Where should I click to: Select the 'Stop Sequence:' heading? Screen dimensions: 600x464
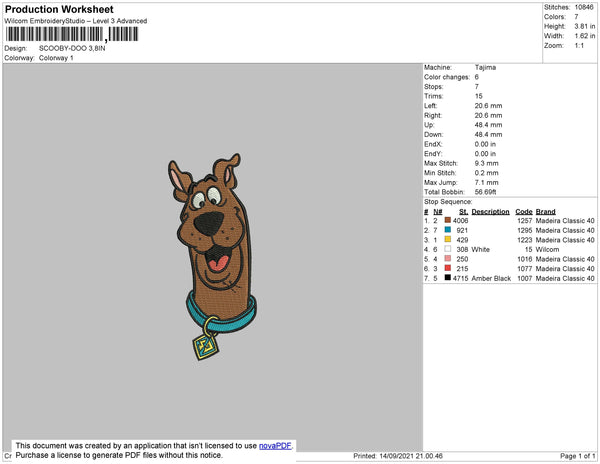pyautogui.click(x=448, y=202)
